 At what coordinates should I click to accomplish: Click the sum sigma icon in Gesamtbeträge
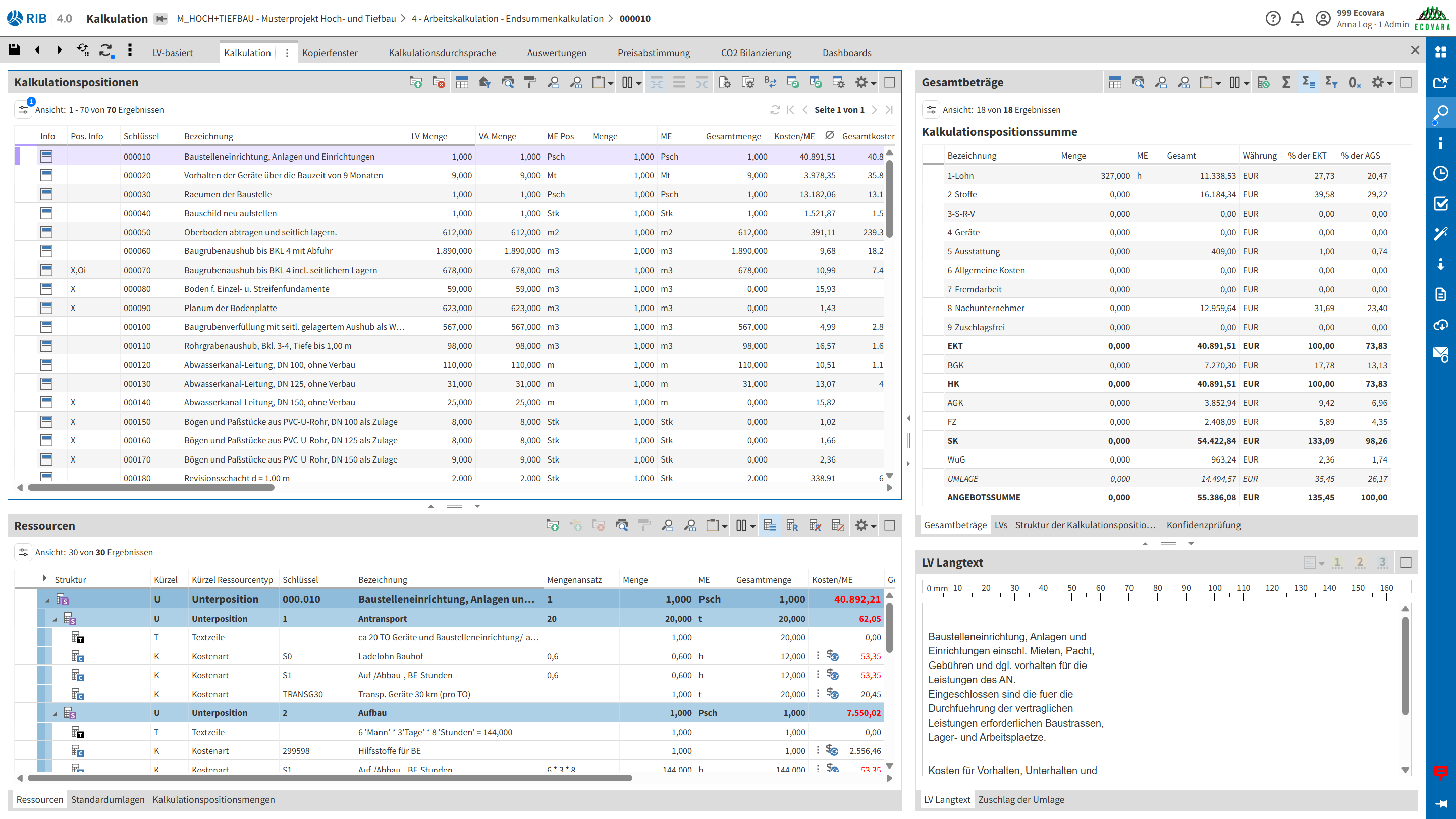click(1286, 83)
